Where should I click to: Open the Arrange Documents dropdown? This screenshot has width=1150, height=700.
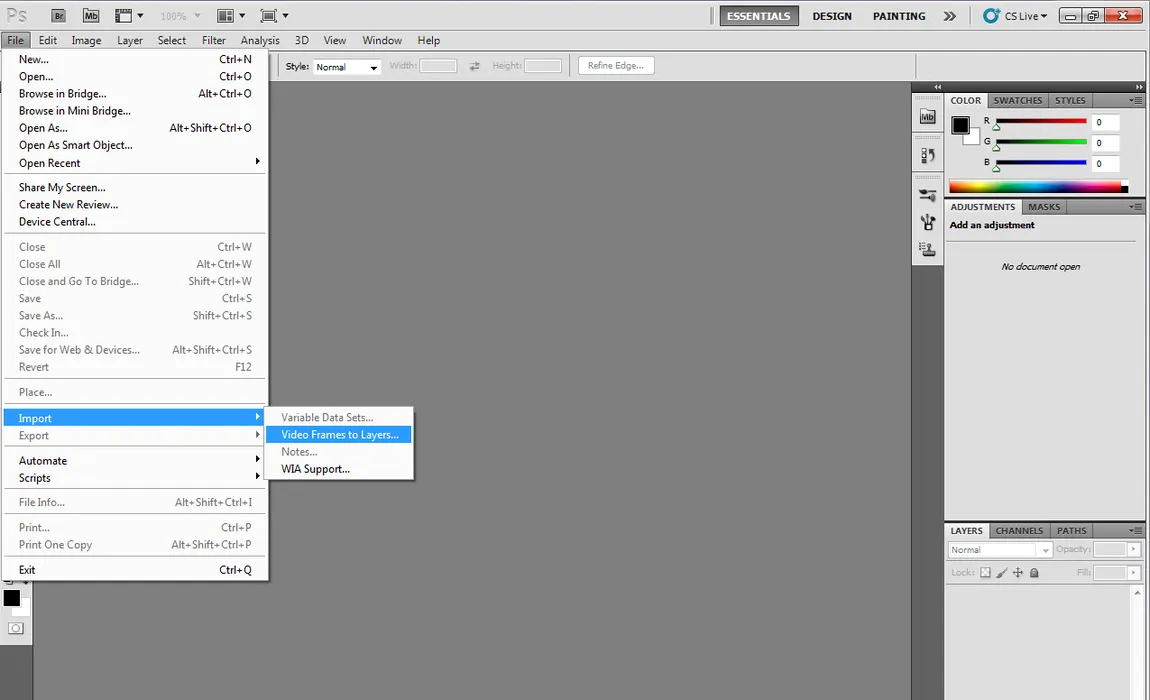pos(231,15)
